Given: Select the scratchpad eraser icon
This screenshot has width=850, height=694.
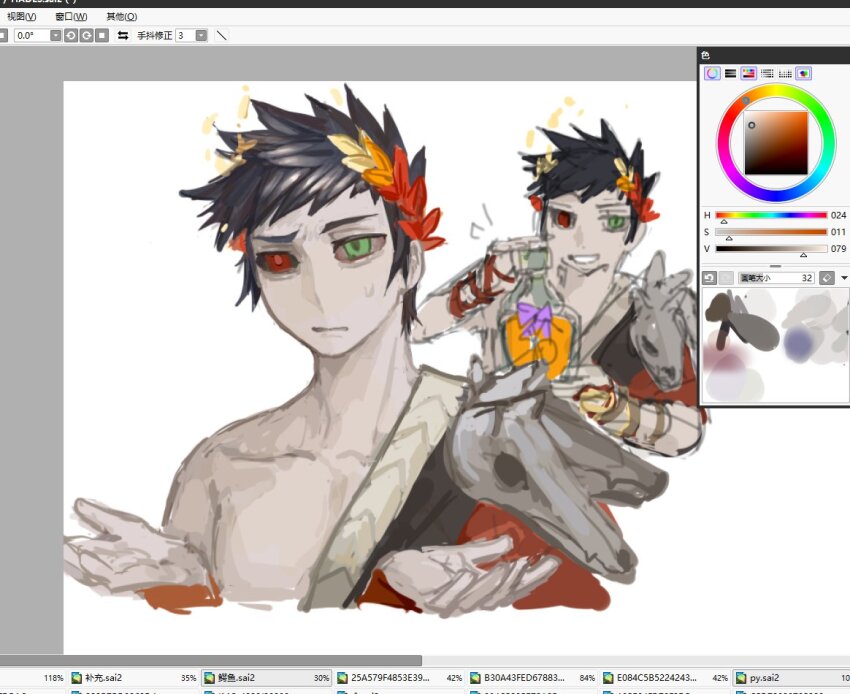Looking at the screenshot, I should click(827, 277).
